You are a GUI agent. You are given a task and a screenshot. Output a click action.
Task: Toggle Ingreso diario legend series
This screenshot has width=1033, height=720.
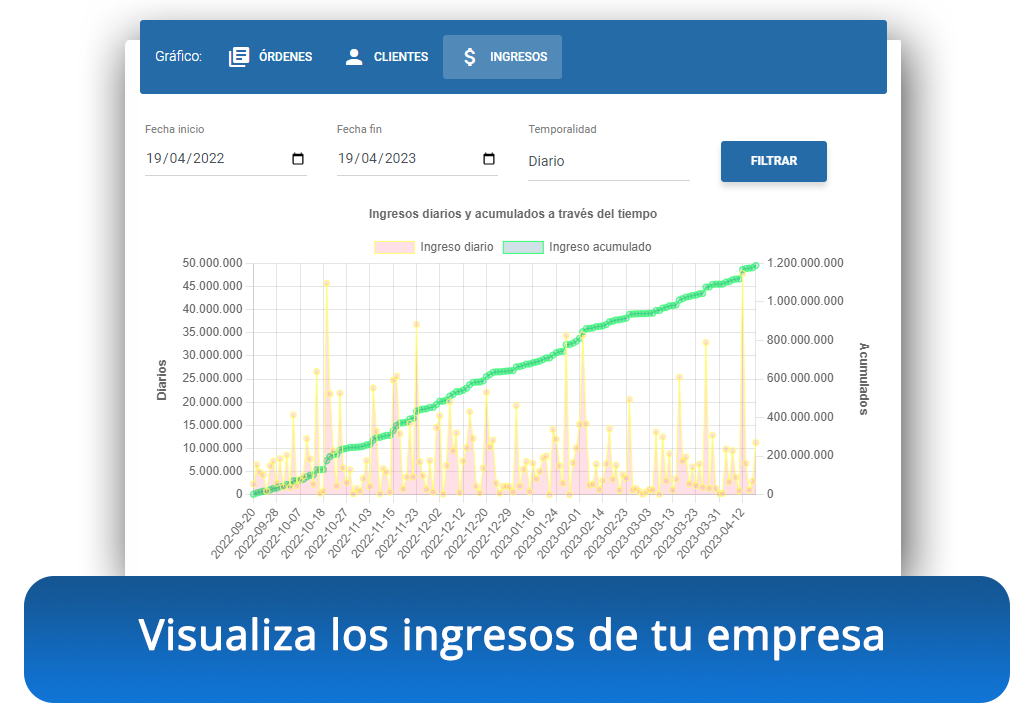coord(456,247)
